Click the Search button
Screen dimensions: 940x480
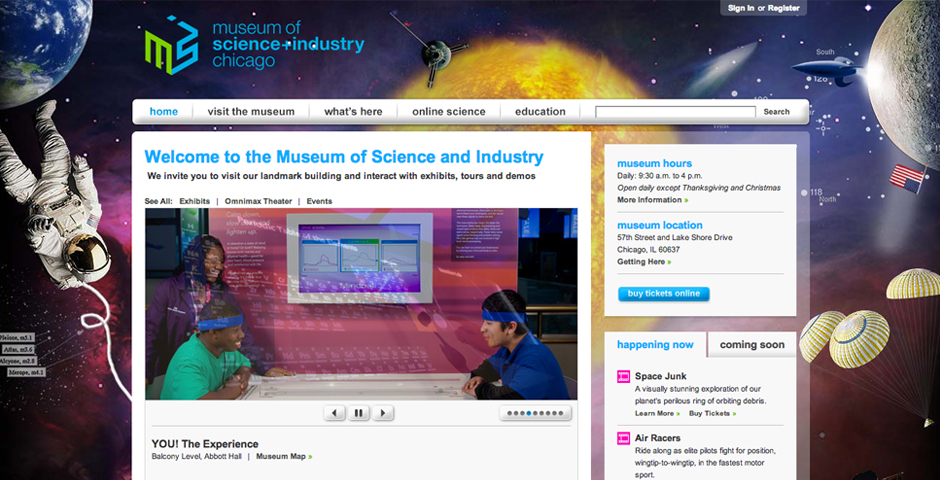pos(776,111)
